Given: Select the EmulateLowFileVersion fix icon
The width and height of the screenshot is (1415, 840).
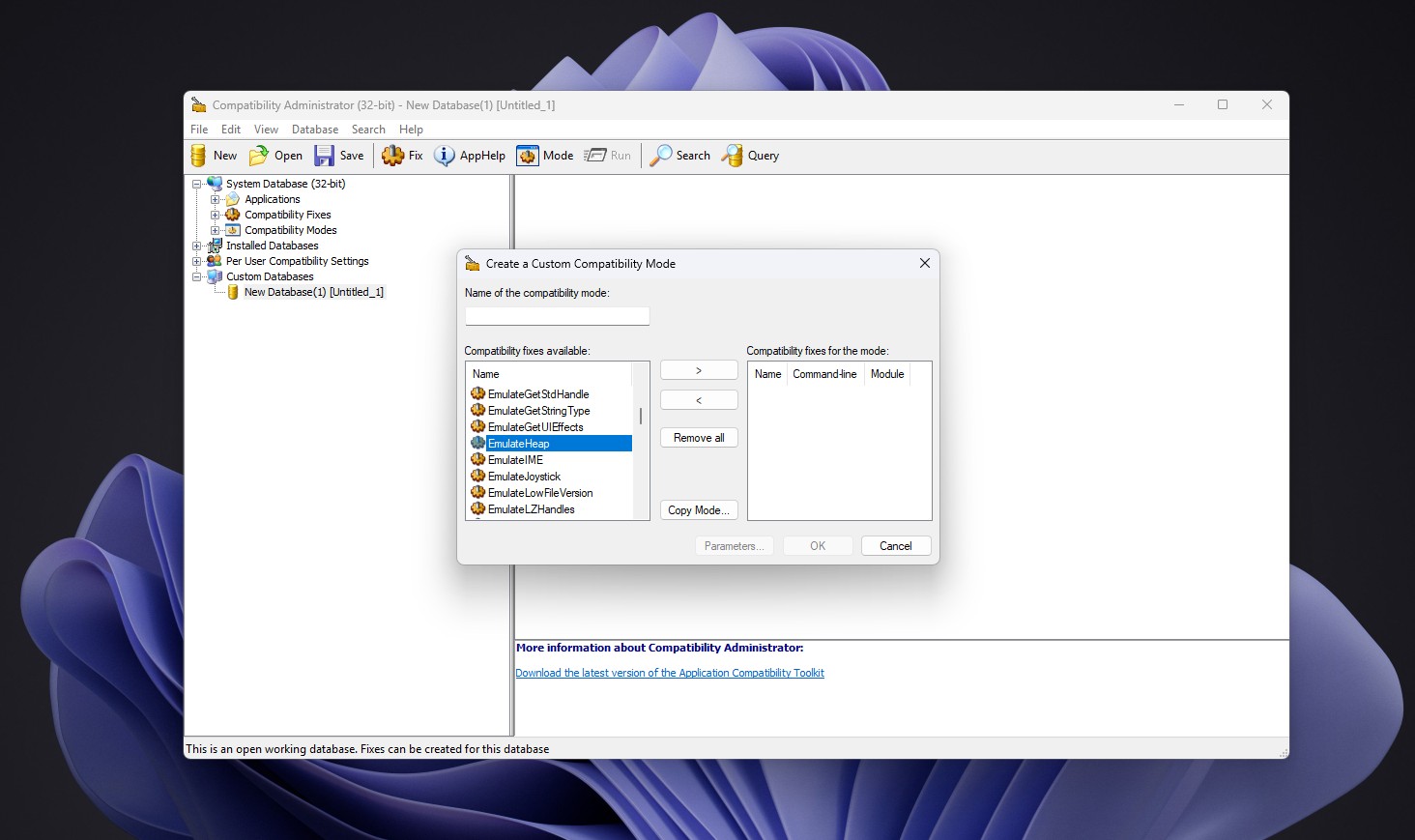Looking at the screenshot, I should (x=477, y=492).
